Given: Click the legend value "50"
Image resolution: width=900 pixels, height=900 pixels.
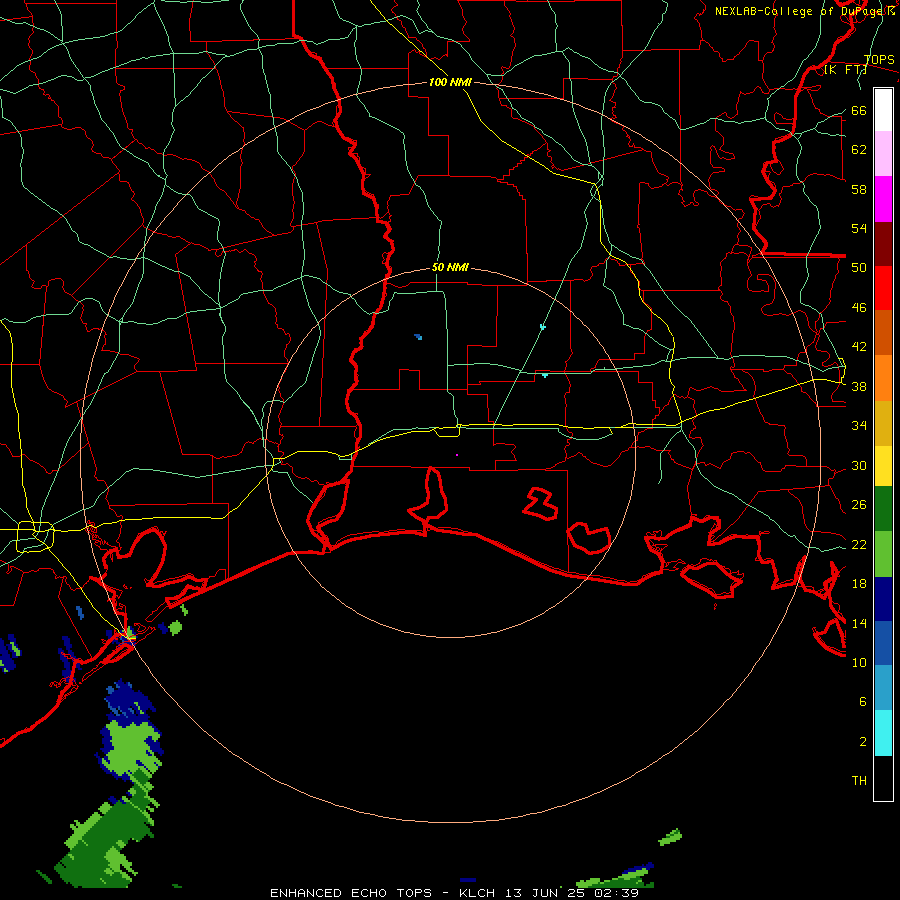Looking at the screenshot, I should tap(859, 268).
